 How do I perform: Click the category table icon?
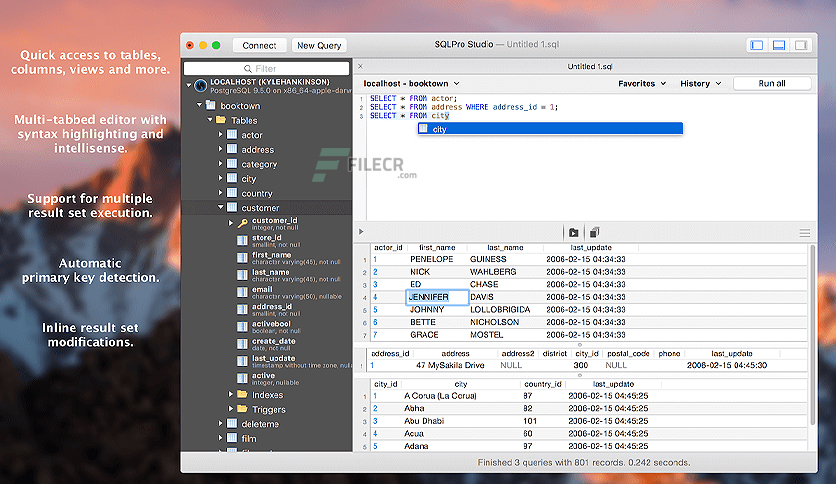coord(232,164)
